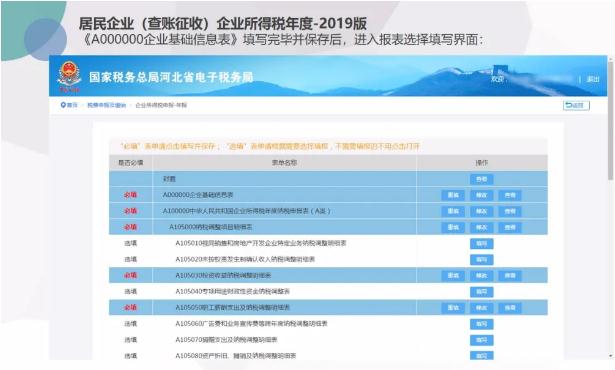Click 填写 for A105060广告费 row

tap(482, 324)
